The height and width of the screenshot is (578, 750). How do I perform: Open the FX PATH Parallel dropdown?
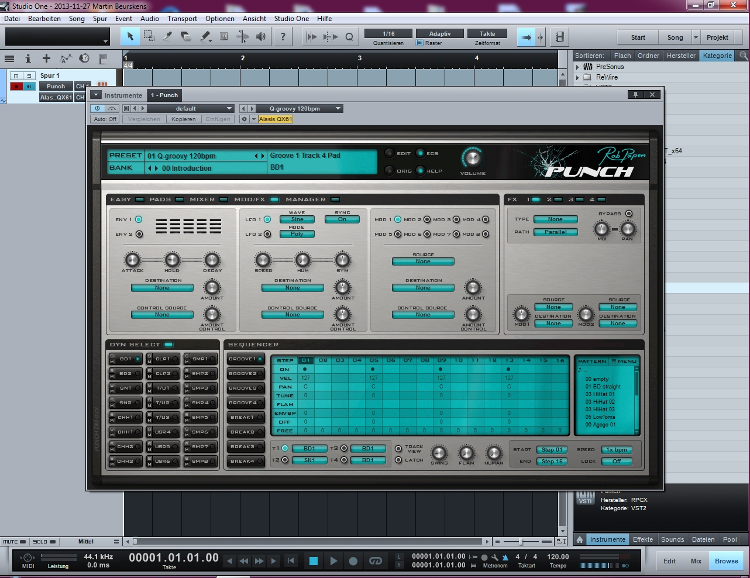coord(555,232)
